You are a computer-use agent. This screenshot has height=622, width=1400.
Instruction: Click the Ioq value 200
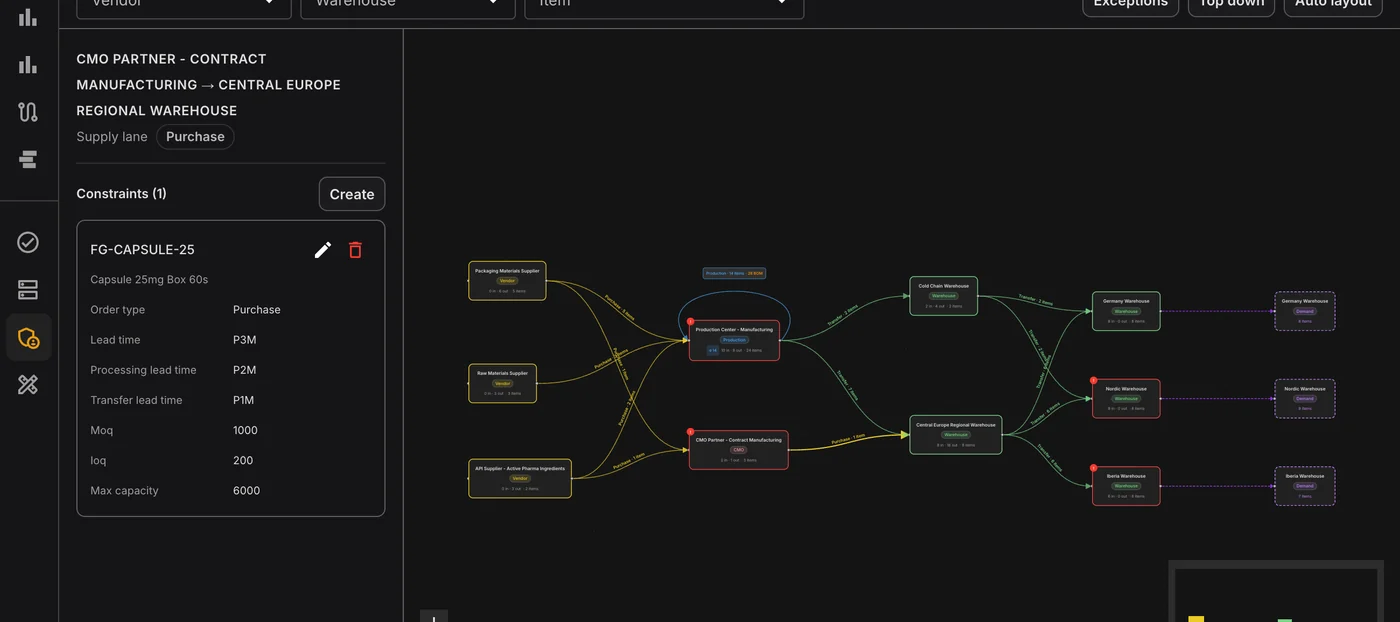[x=243, y=460]
